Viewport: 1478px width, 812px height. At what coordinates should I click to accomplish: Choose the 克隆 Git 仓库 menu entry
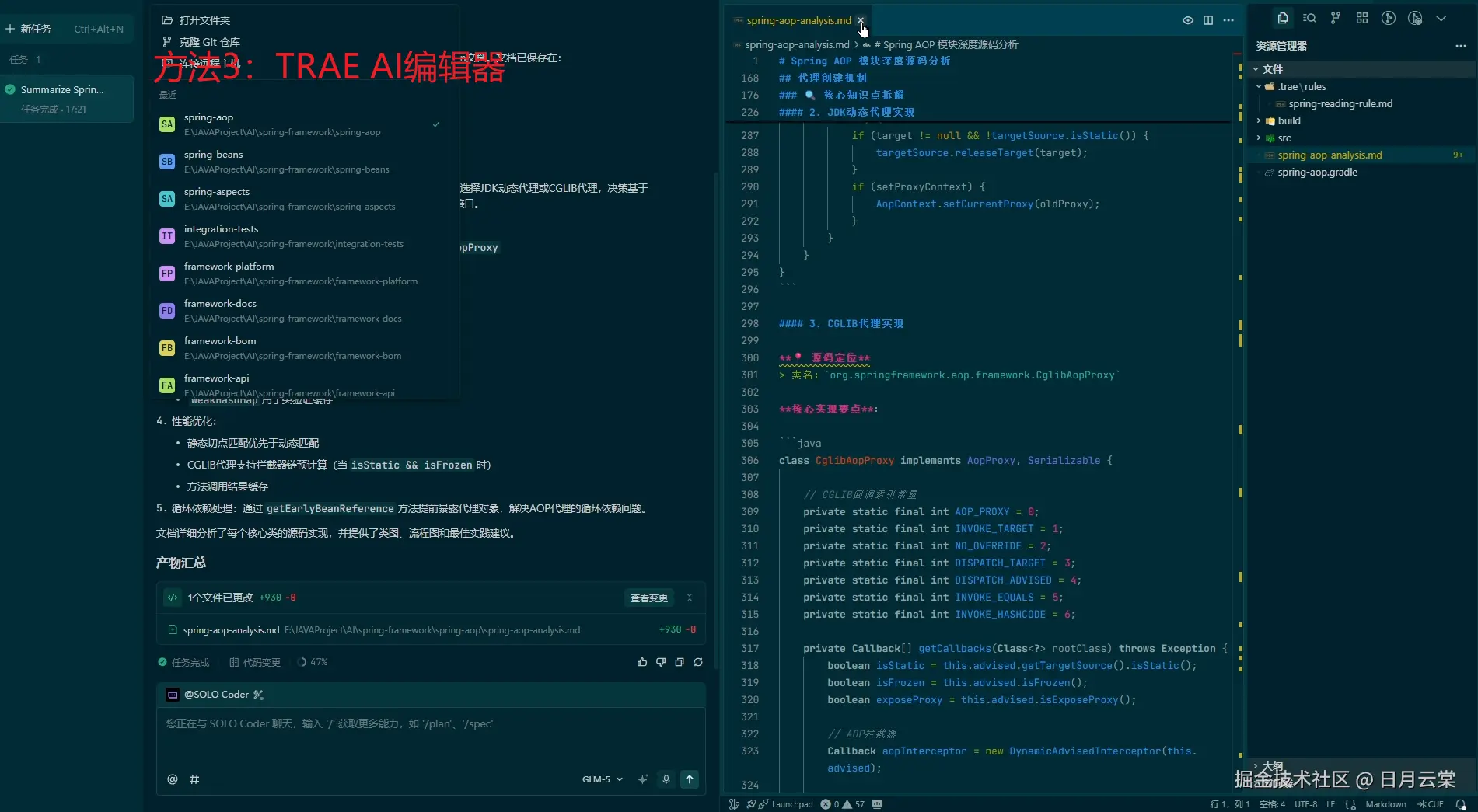[x=209, y=42]
